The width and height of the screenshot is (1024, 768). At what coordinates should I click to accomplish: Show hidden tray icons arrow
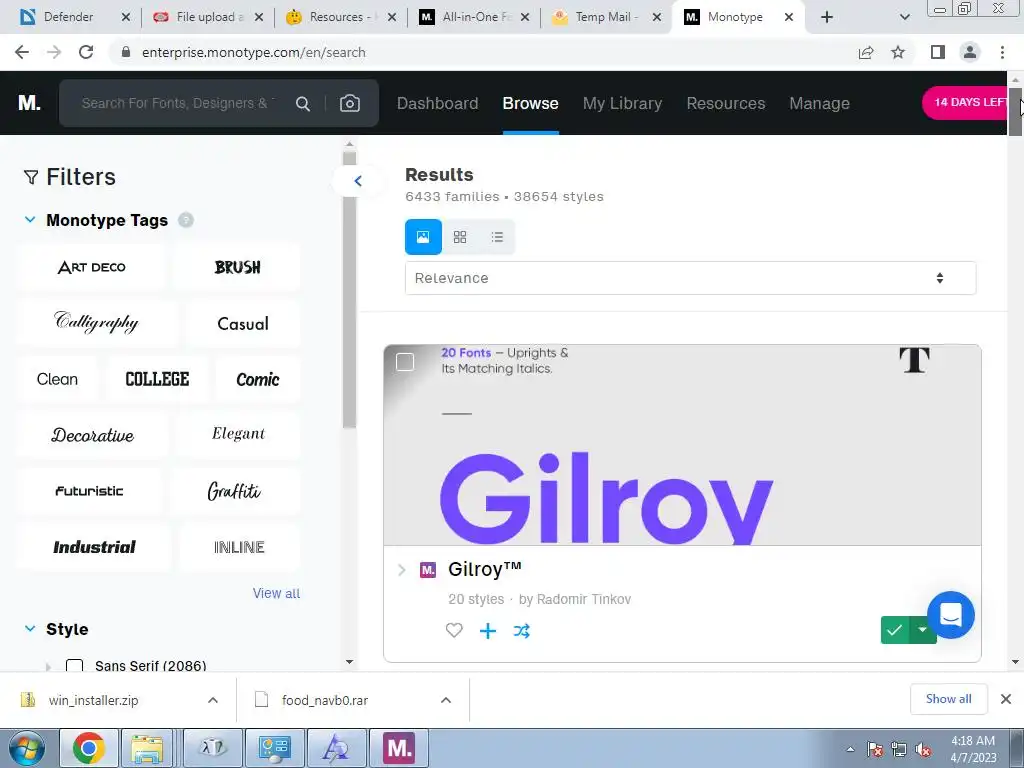(x=850, y=750)
